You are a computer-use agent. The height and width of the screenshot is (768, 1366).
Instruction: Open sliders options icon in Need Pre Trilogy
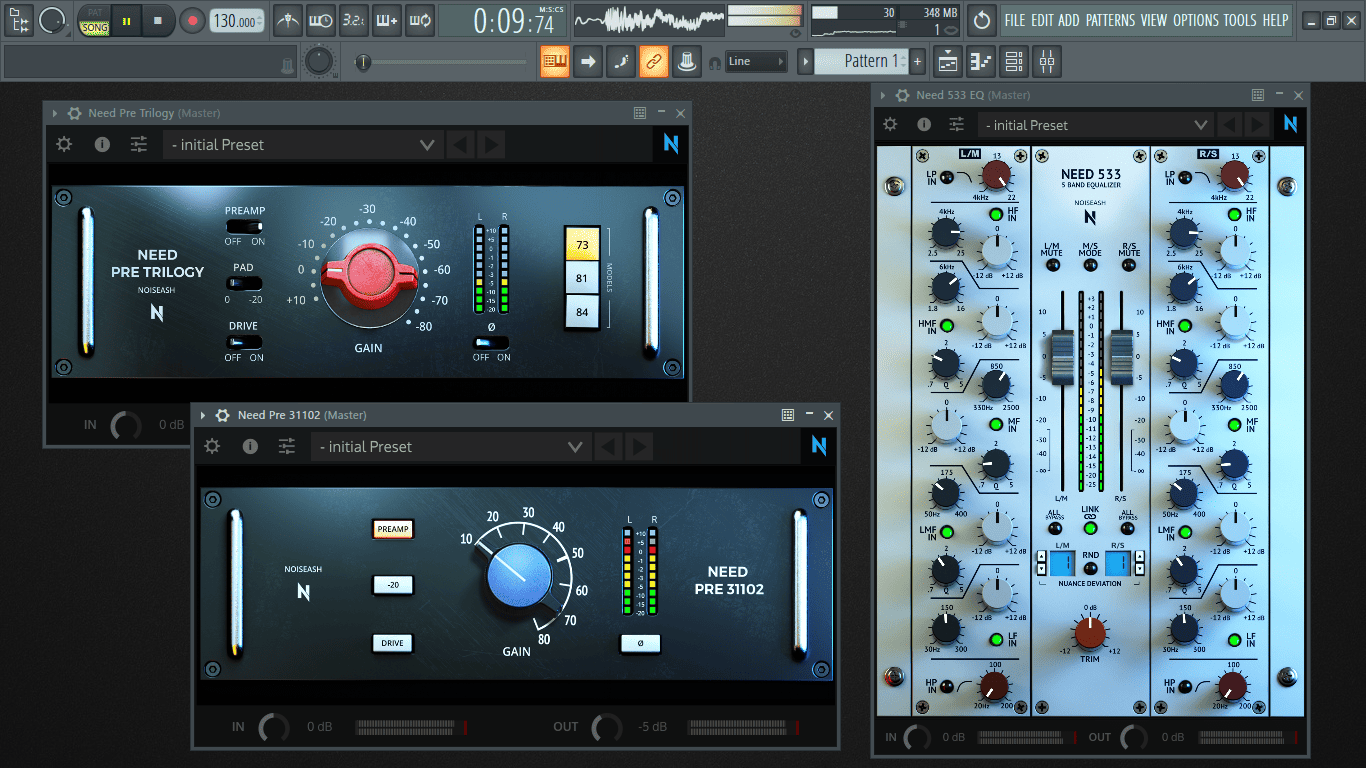(139, 144)
